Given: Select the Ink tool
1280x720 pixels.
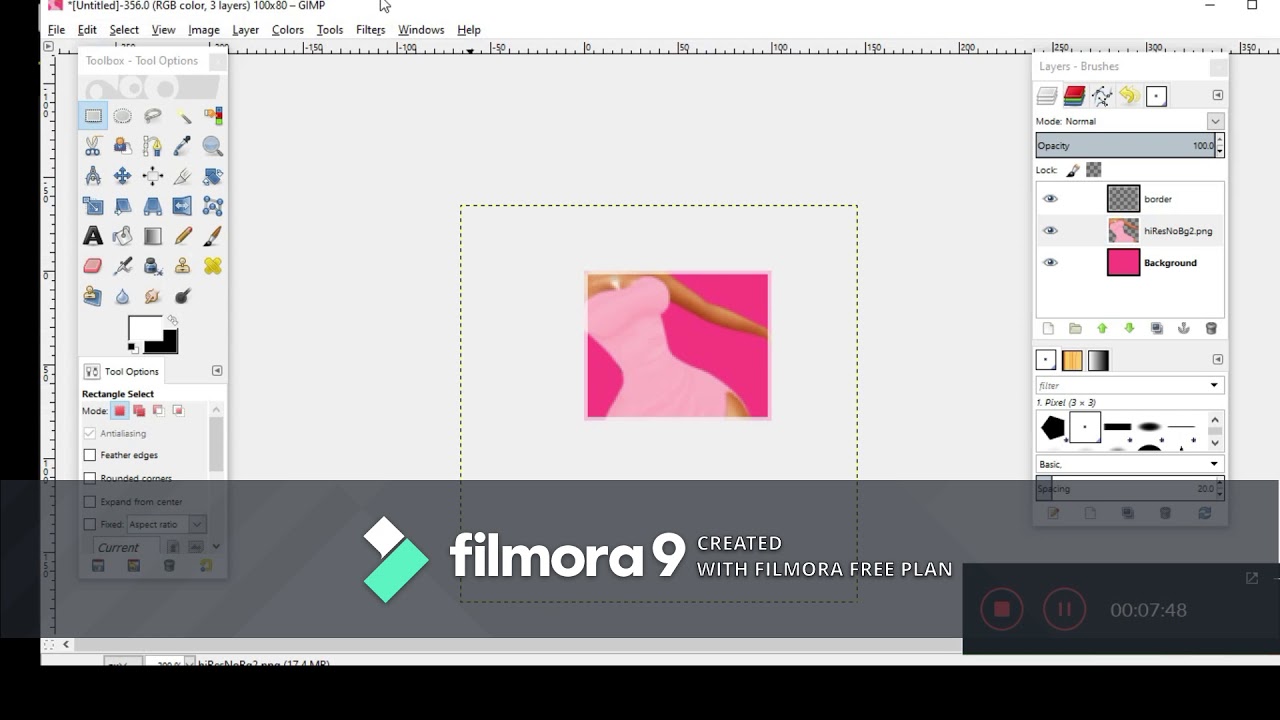Looking at the screenshot, I should [152, 266].
